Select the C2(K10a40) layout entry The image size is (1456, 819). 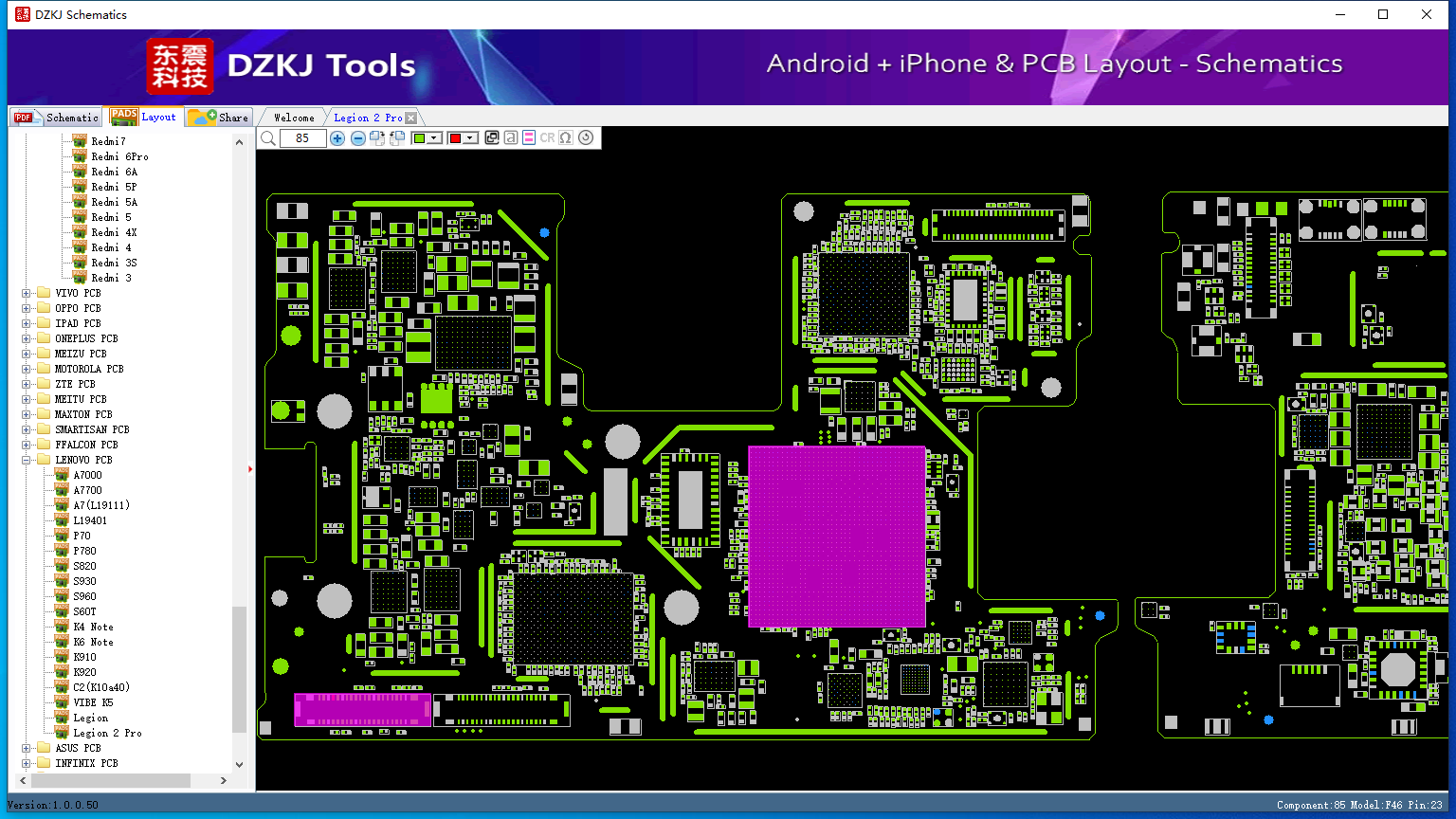[101, 687]
